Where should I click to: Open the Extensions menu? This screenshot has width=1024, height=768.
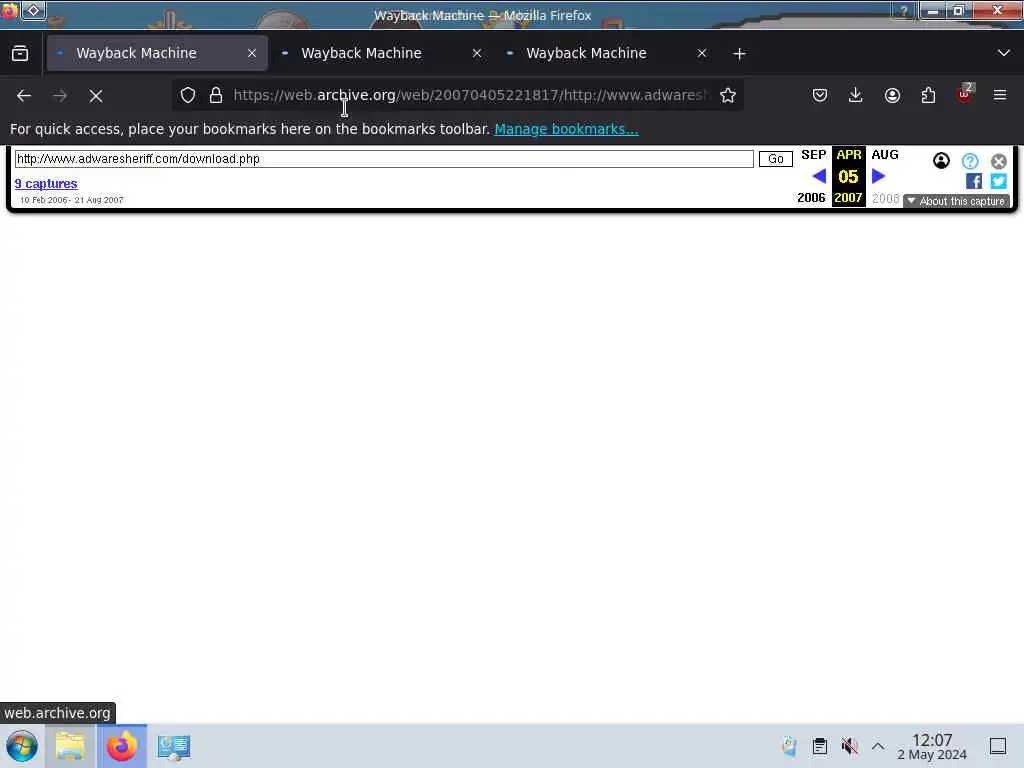(x=928, y=96)
